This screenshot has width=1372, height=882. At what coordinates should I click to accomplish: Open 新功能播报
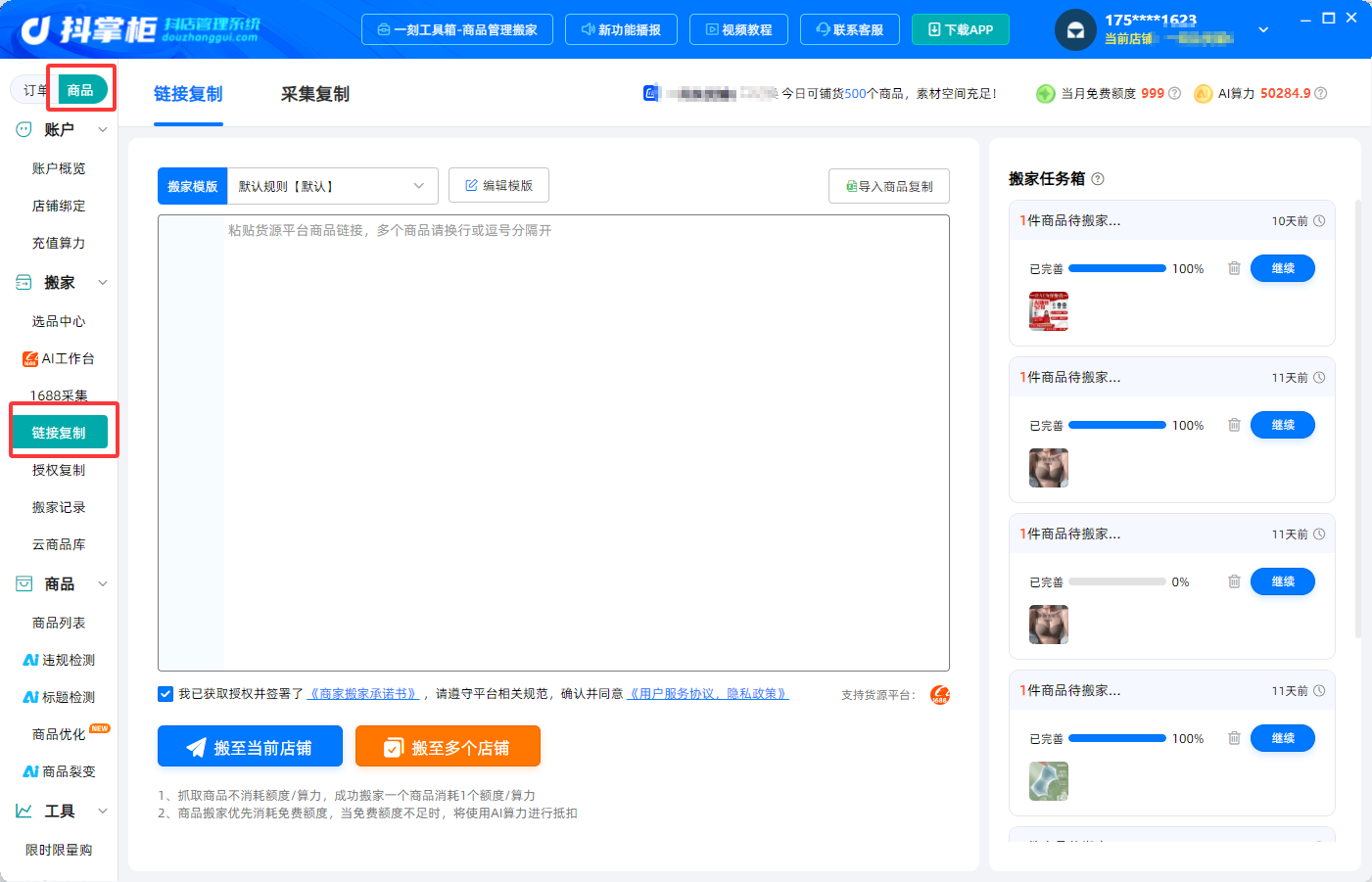(x=621, y=29)
